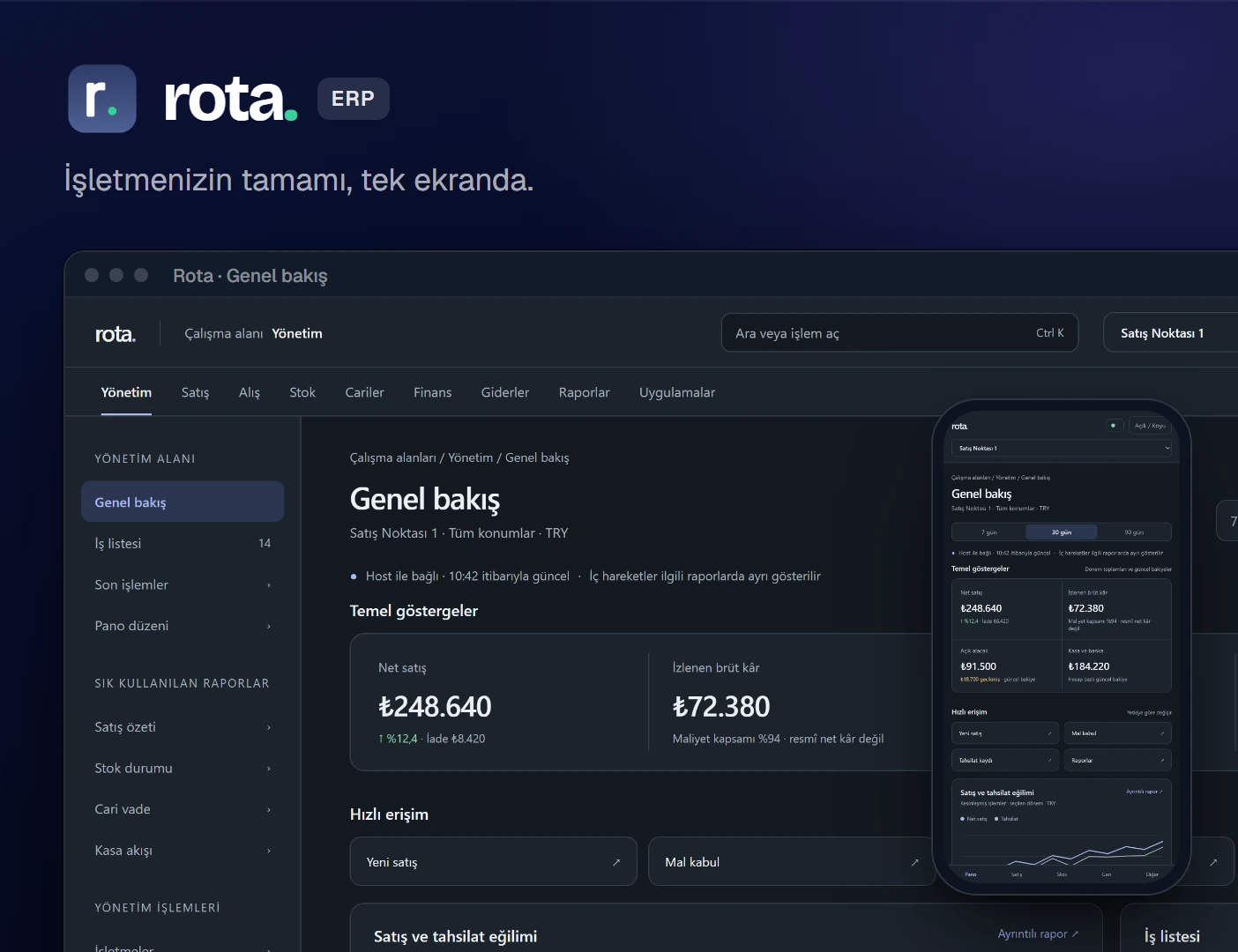Open the Yeni satış quick access card
Viewport: 1238px width, 952px height.
tap(494, 861)
